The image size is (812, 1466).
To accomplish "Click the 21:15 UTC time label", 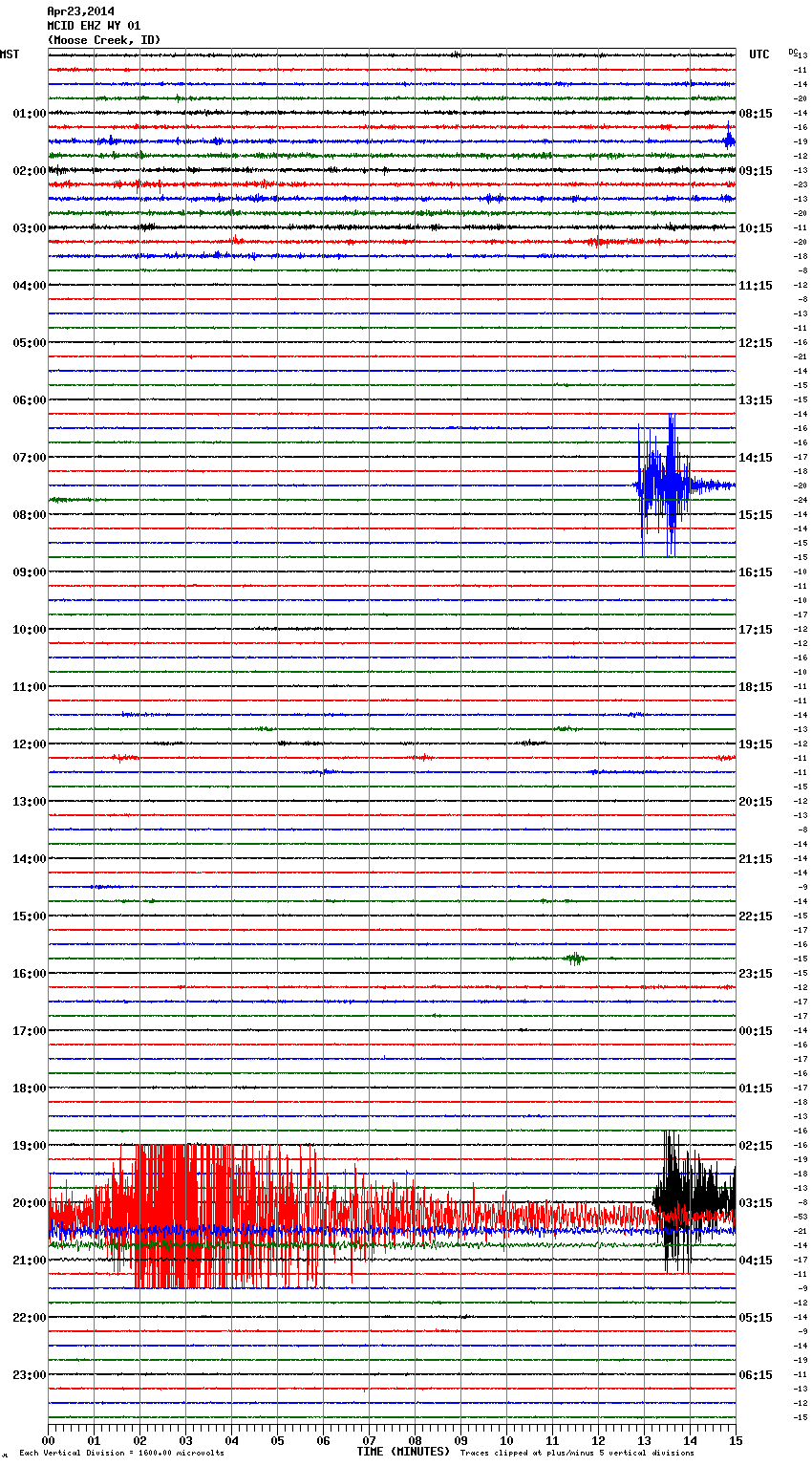I will coord(756,859).
